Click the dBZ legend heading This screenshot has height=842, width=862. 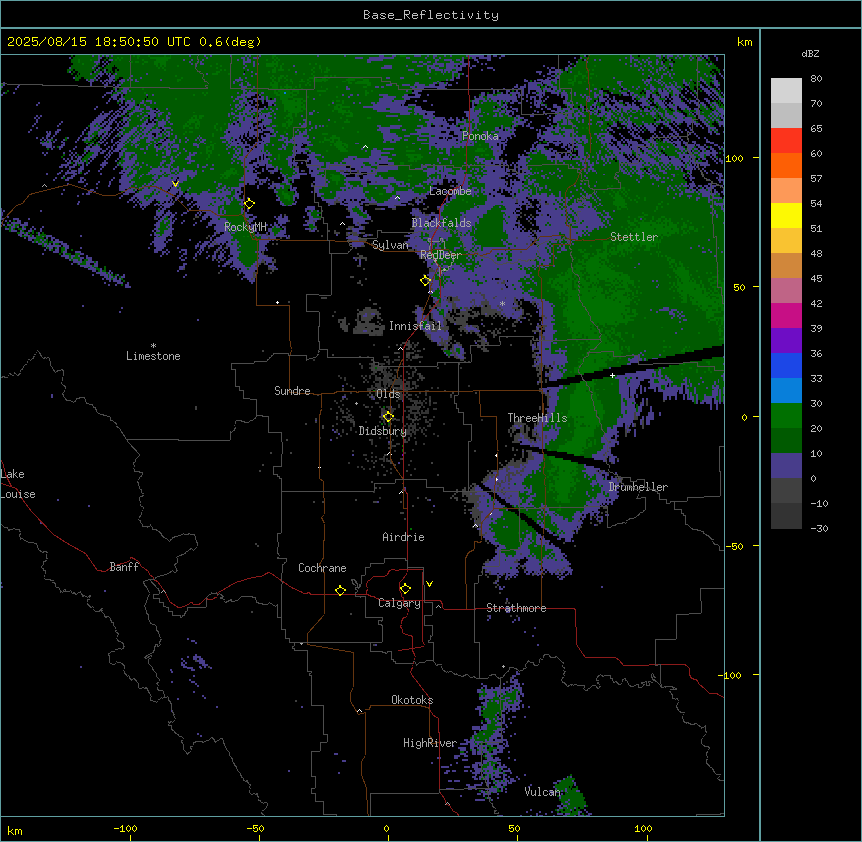tap(810, 54)
